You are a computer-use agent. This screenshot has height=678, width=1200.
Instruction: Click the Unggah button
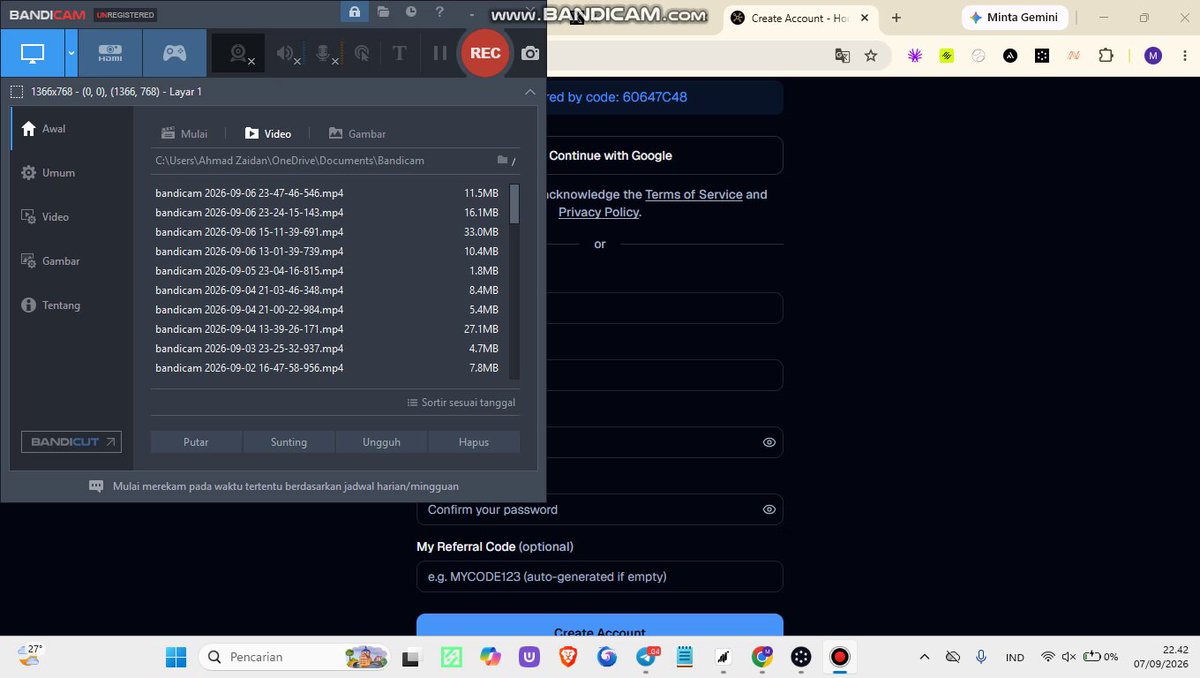click(x=382, y=442)
